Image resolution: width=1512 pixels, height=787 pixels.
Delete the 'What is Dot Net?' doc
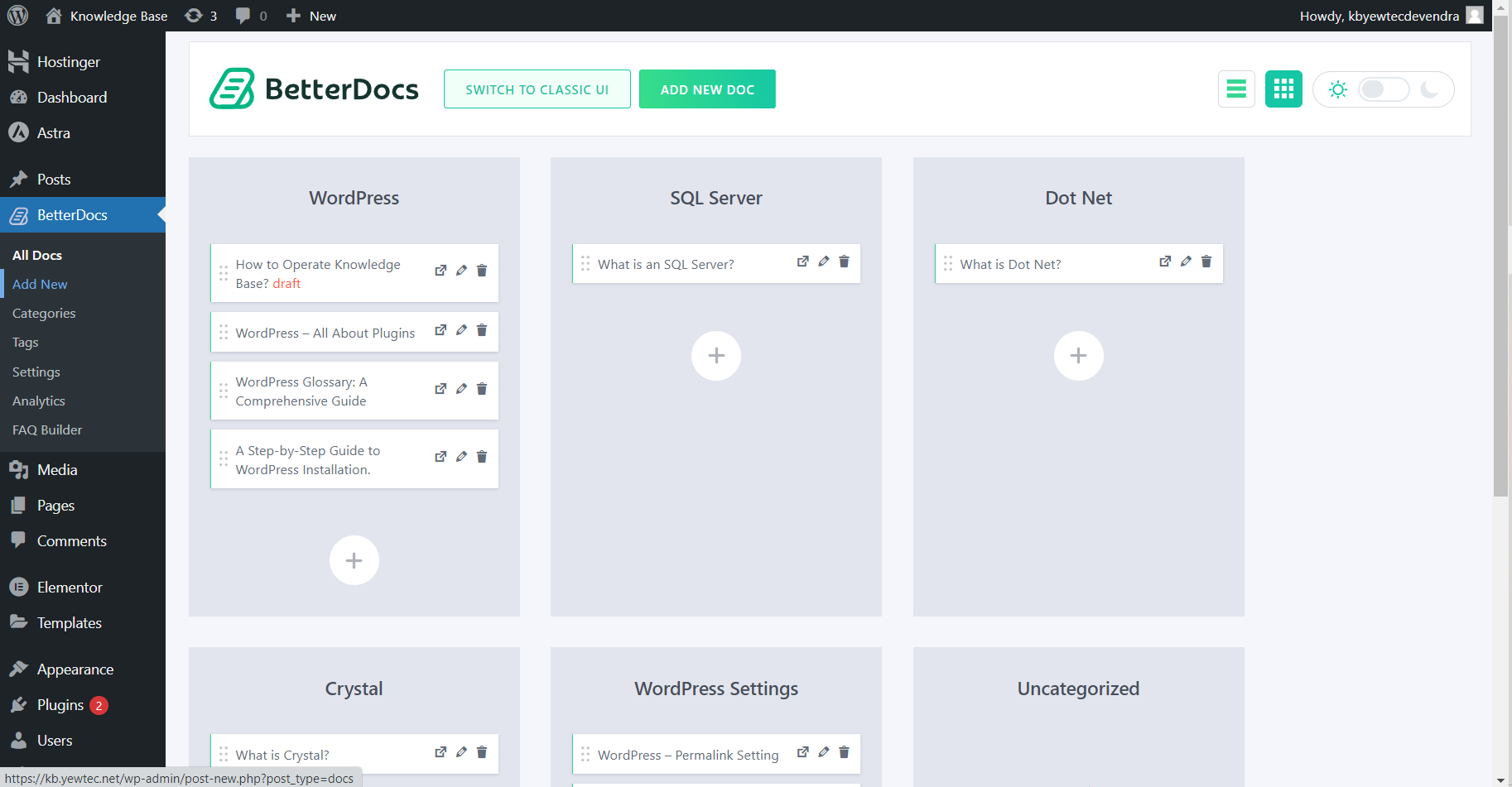click(x=1206, y=262)
